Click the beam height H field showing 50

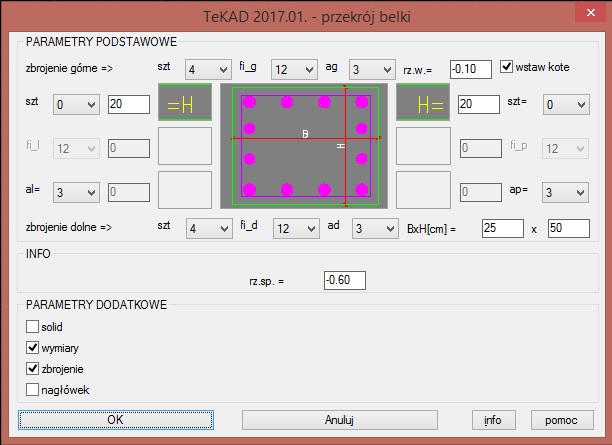click(x=569, y=228)
